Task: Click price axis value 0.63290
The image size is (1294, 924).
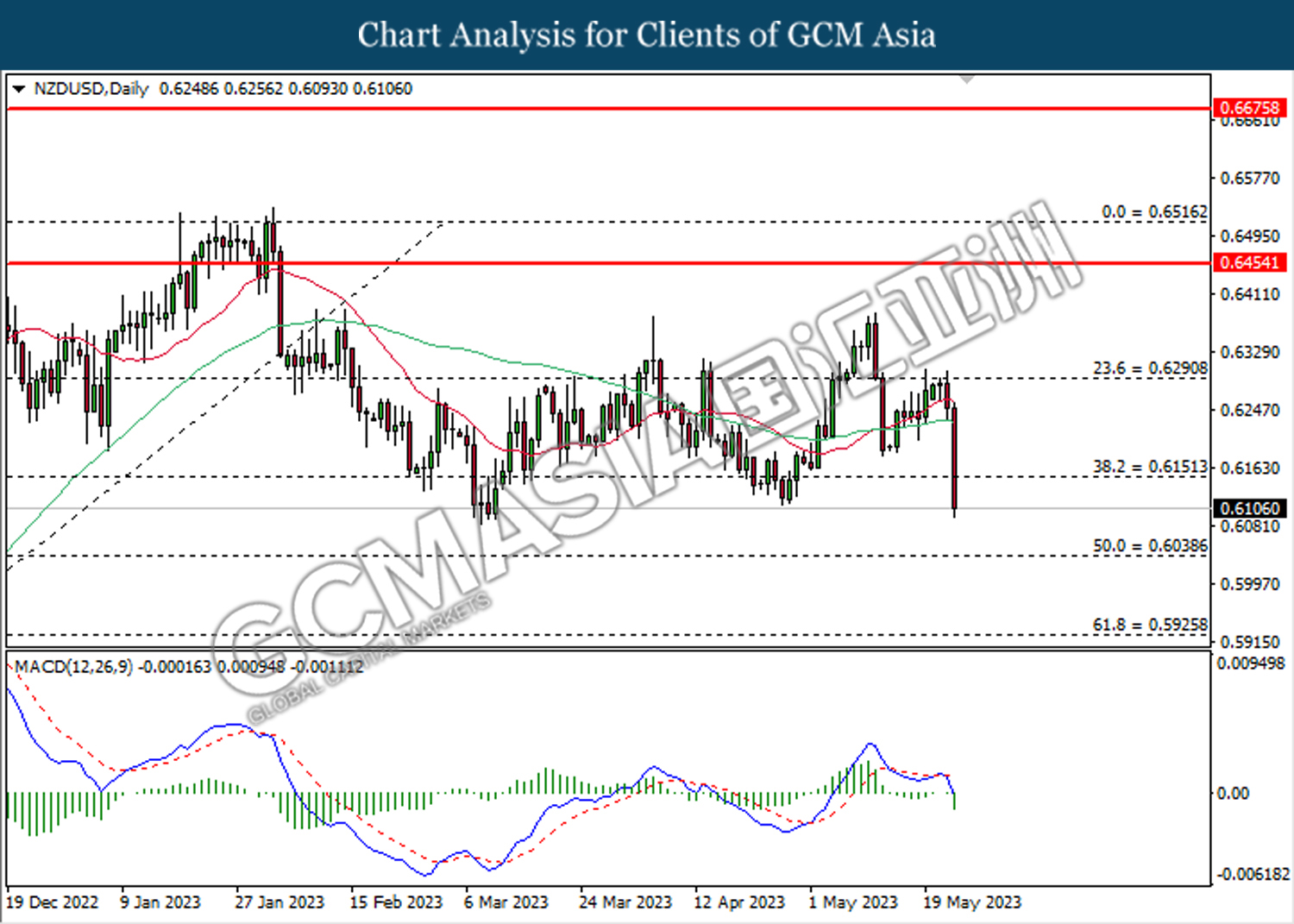Action: point(1250,352)
